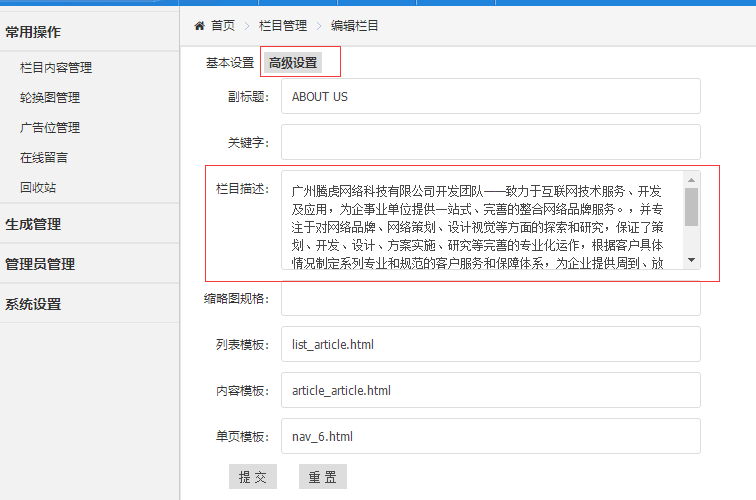View 在线留言 in the sidebar
The height and width of the screenshot is (500, 756).
click(44, 158)
